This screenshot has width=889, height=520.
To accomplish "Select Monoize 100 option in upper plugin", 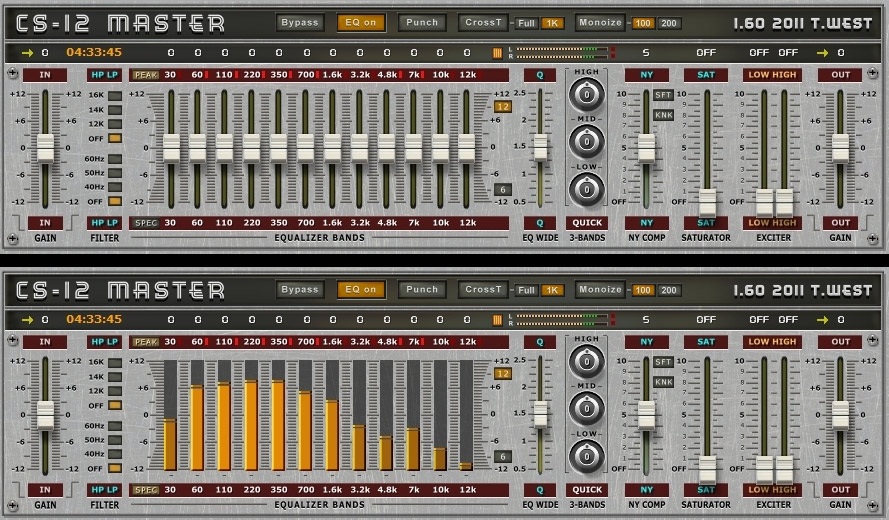I will tap(642, 23).
